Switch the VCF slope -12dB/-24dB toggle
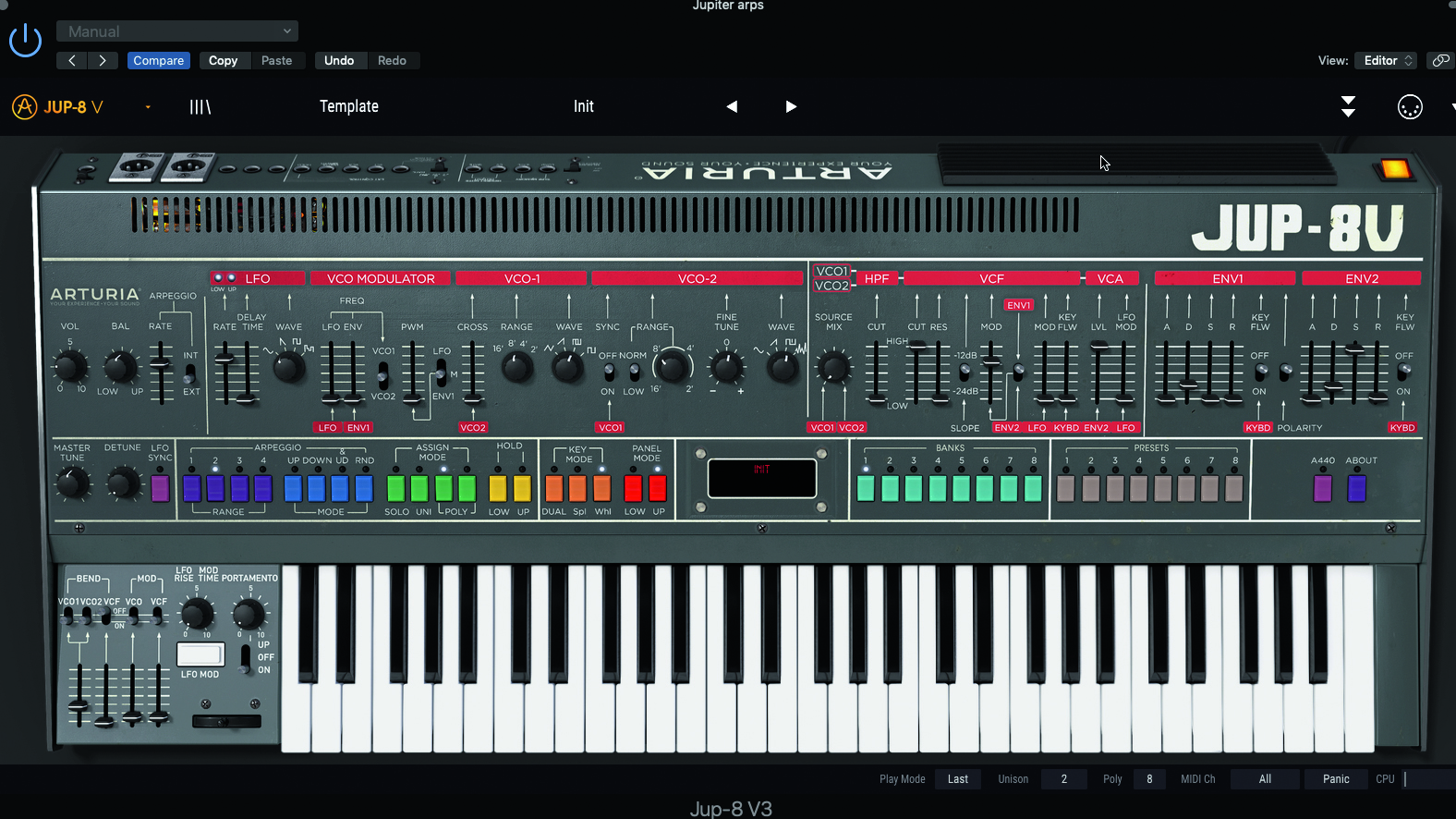The image size is (1456, 819). click(965, 373)
